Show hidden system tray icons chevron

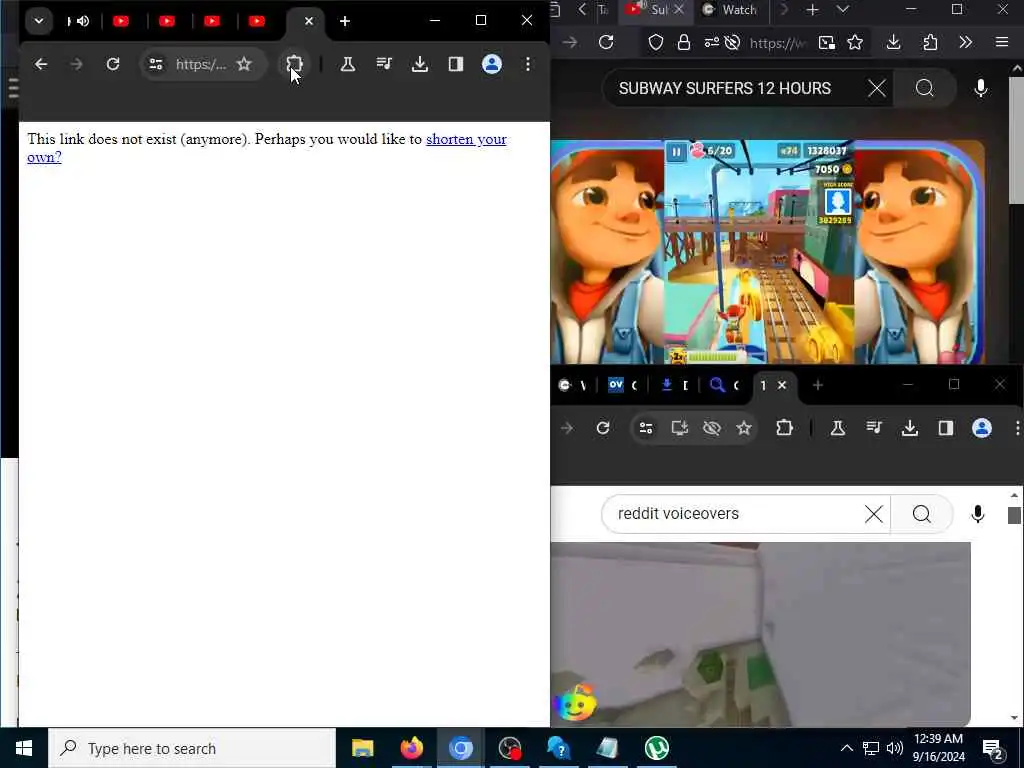(846, 748)
